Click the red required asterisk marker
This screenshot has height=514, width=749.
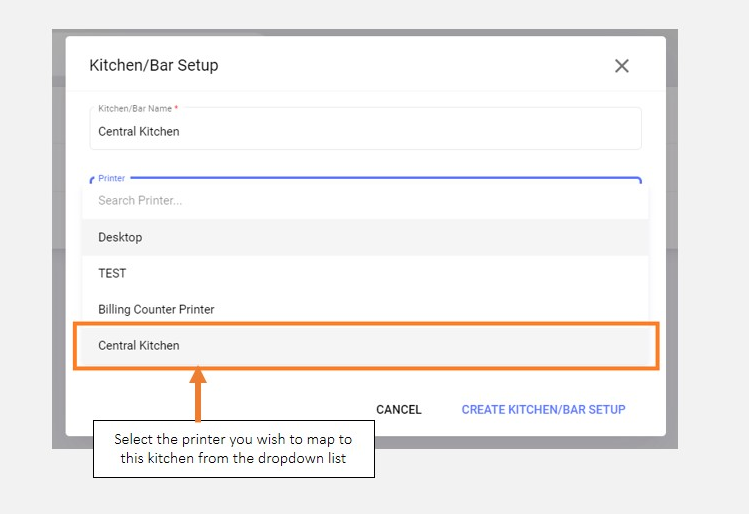point(176,108)
